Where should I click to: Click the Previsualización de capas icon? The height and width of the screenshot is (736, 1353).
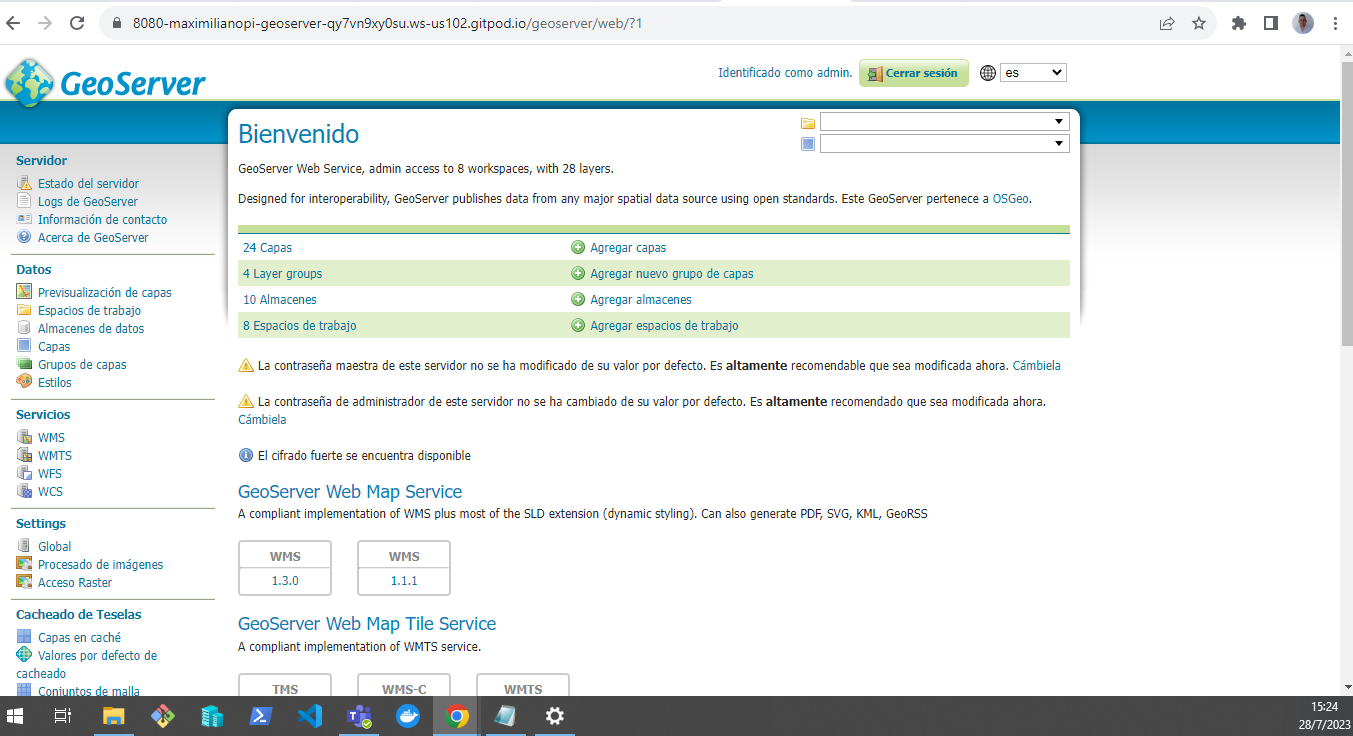pyautogui.click(x=24, y=292)
